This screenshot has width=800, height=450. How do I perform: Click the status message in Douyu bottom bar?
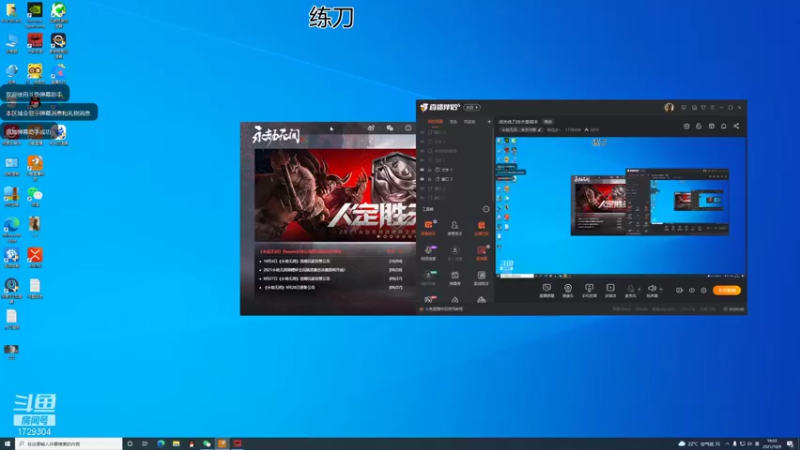442,309
